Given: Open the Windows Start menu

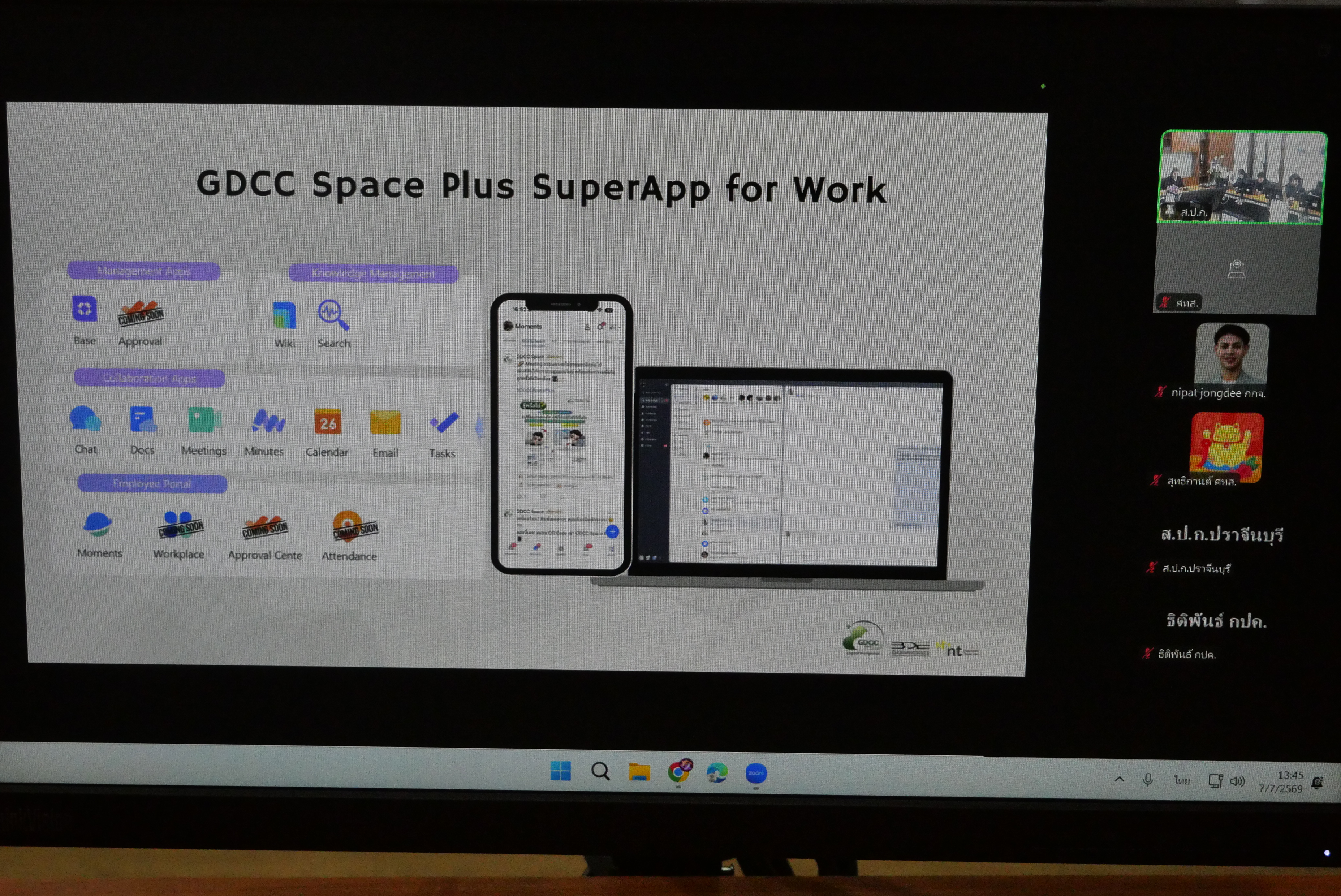Looking at the screenshot, I should (561, 771).
